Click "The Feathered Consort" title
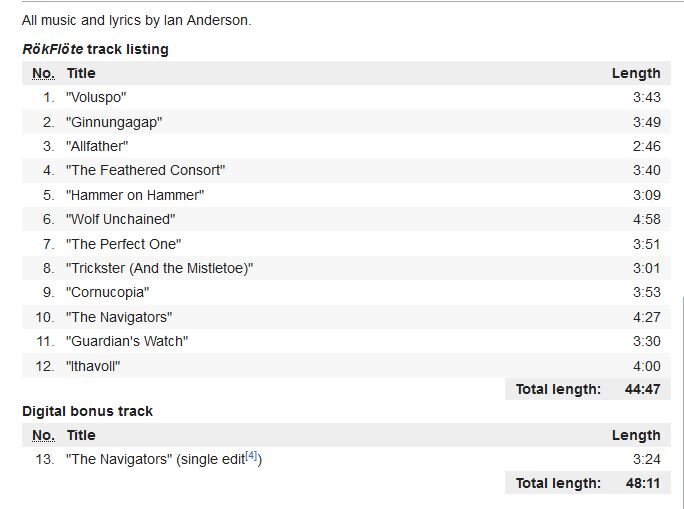This screenshot has height=509, width=684. (146, 170)
